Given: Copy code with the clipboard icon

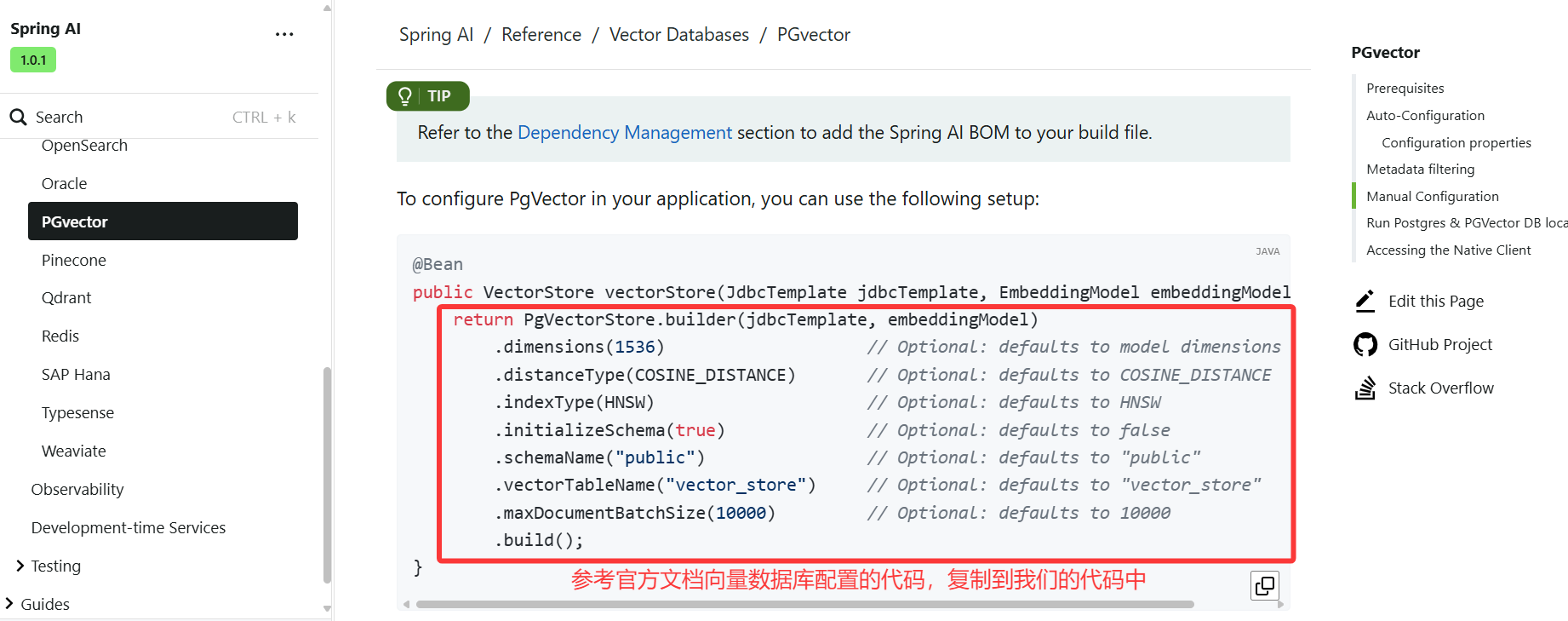Looking at the screenshot, I should [x=1265, y=585].
